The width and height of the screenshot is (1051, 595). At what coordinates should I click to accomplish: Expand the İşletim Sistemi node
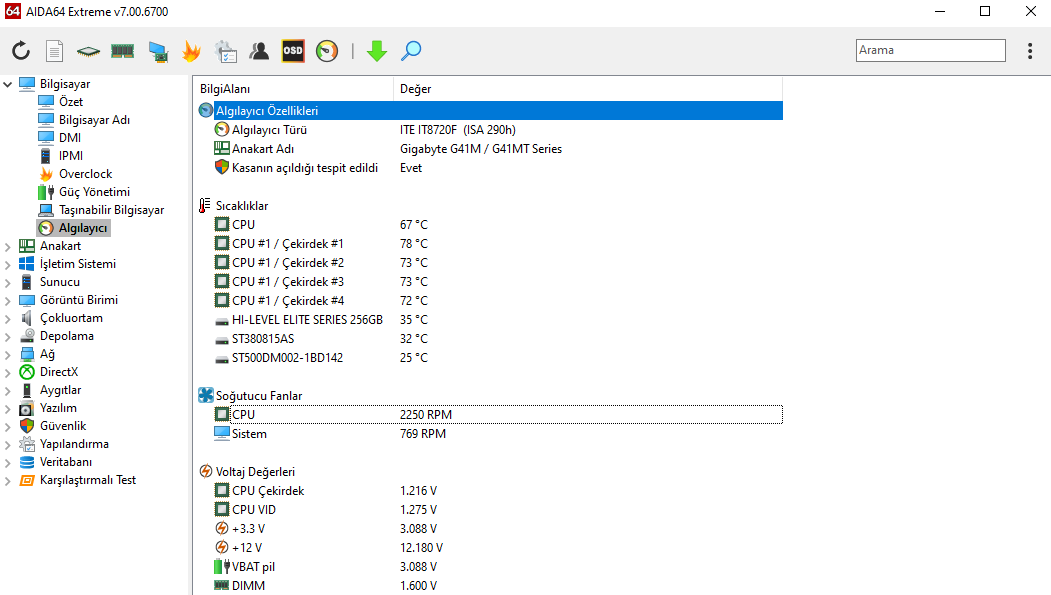point(8,265)
